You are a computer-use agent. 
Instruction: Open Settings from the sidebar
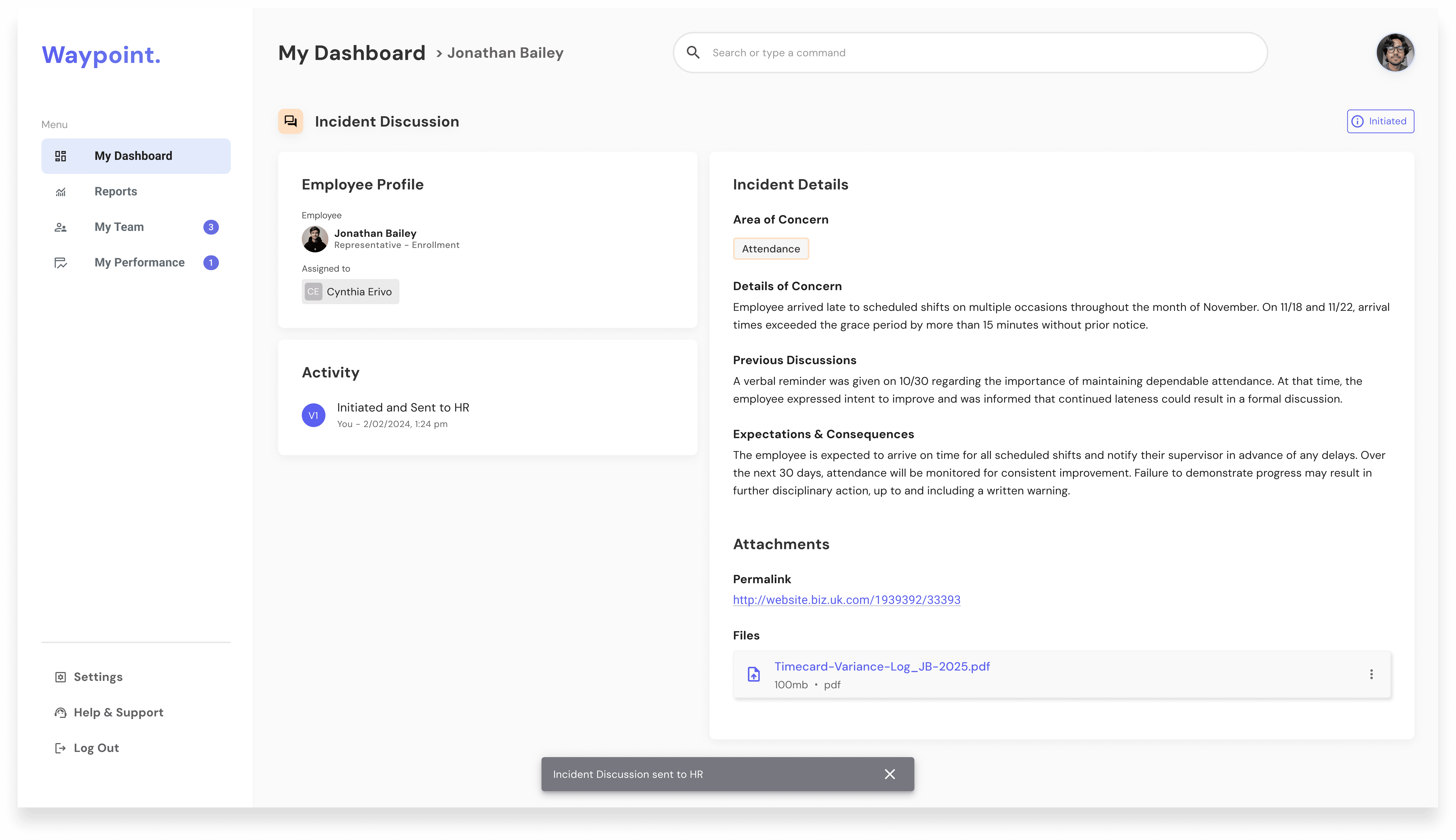(98, 677)
